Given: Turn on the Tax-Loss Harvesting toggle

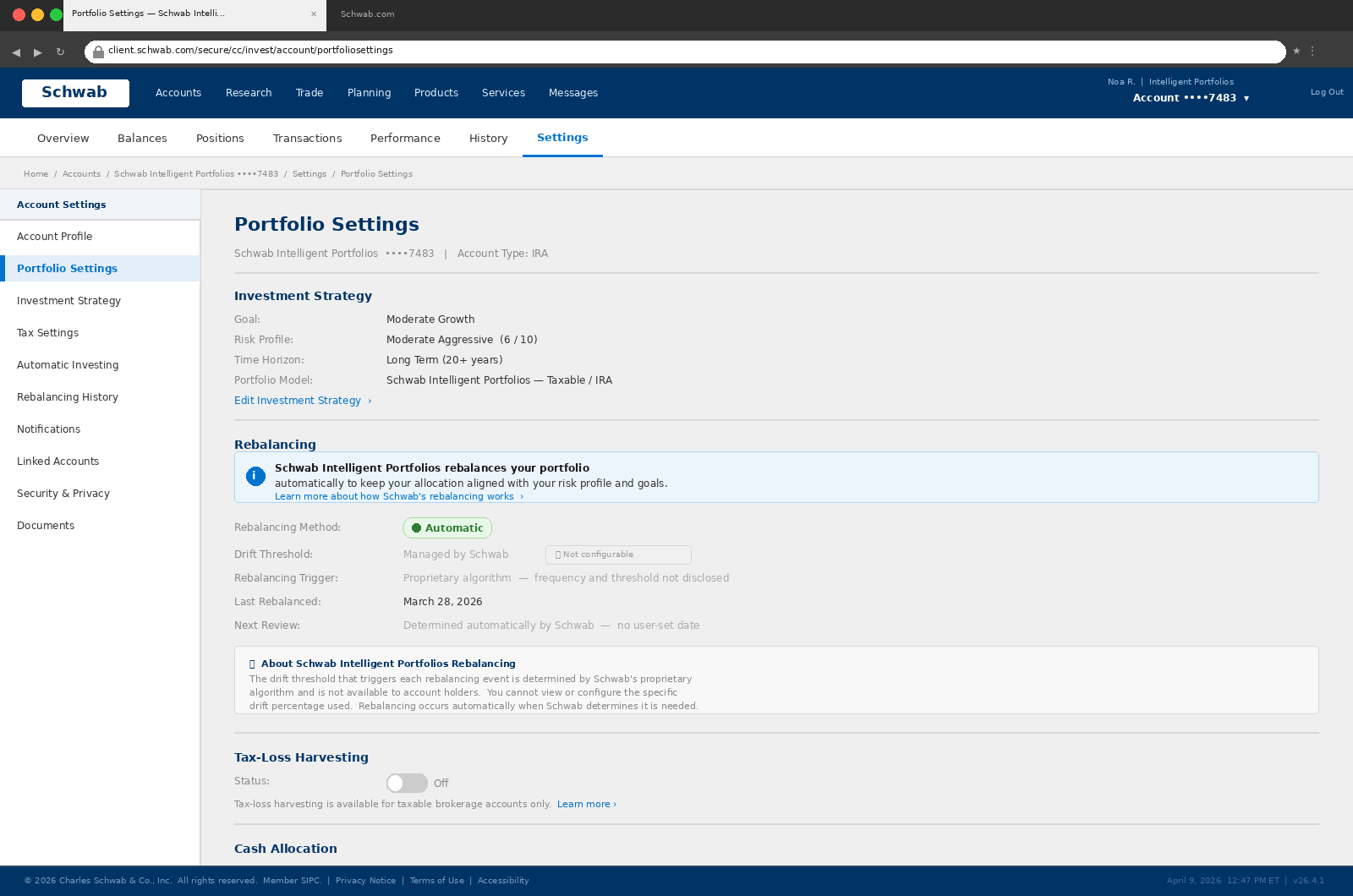Looking at the screenshot, I should [x=407, y=783].
